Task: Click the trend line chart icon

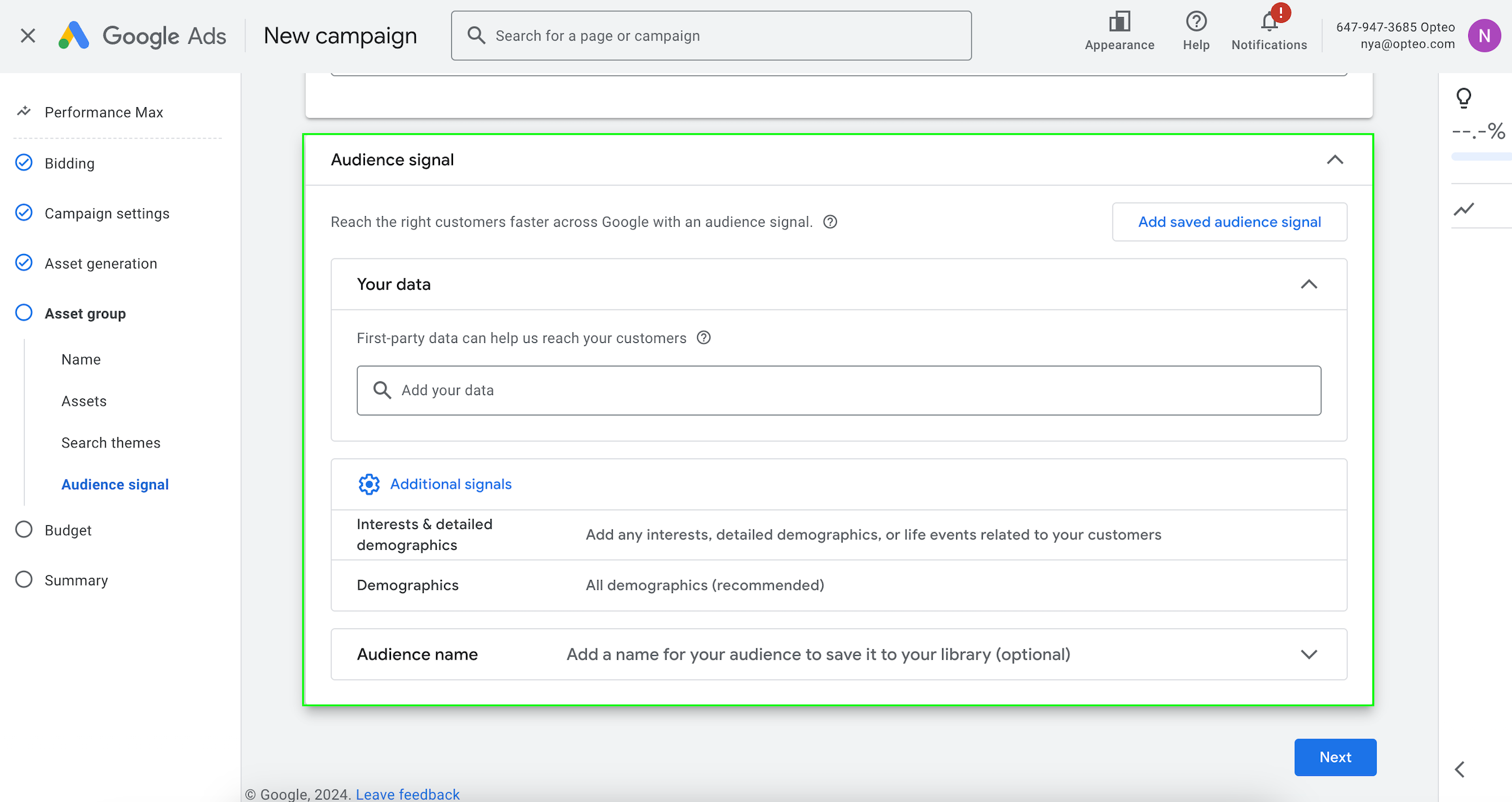Action: 1464,209
